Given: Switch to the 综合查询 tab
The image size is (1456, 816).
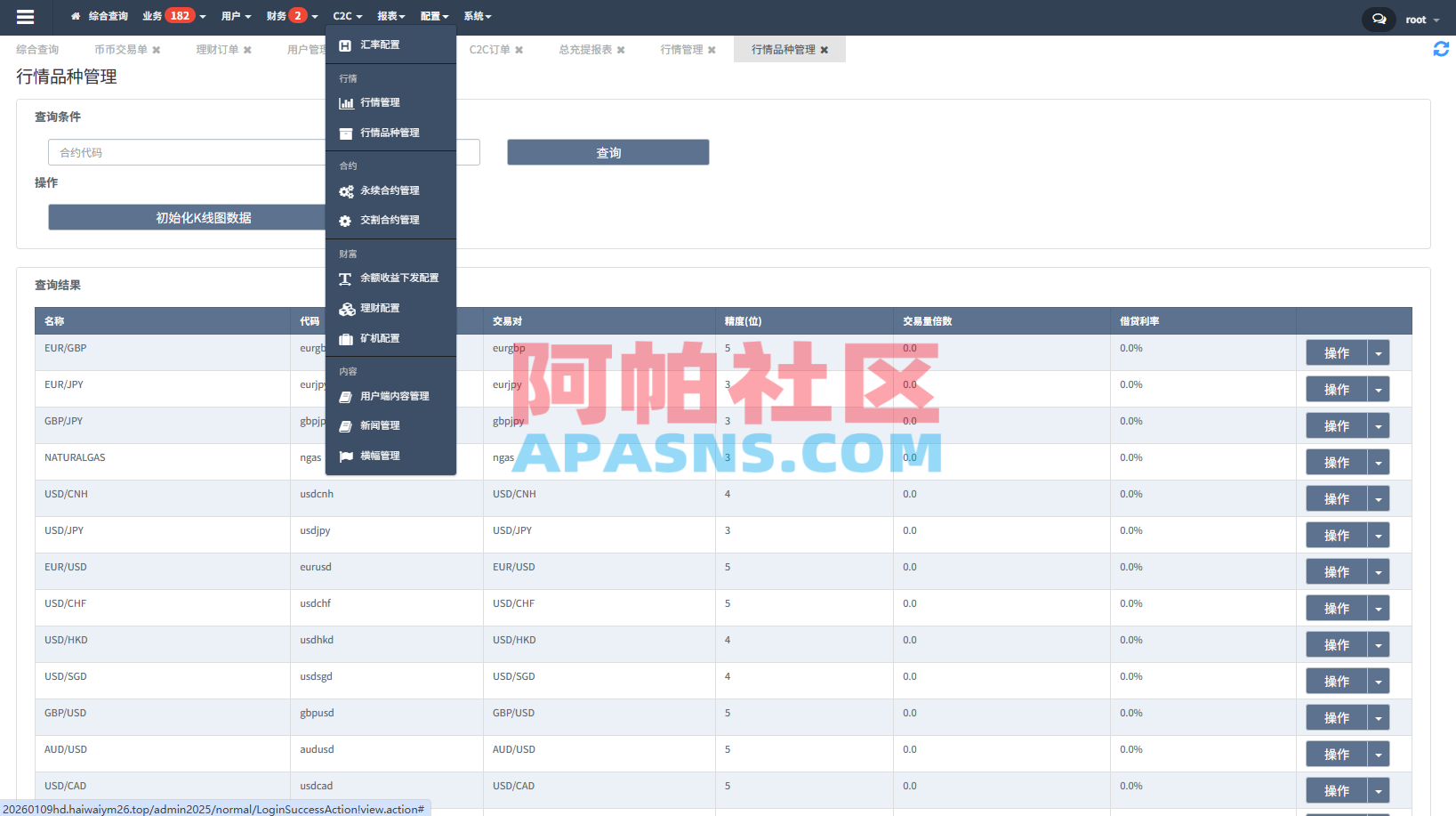Looking at the screenshot, I should point(37,50).
